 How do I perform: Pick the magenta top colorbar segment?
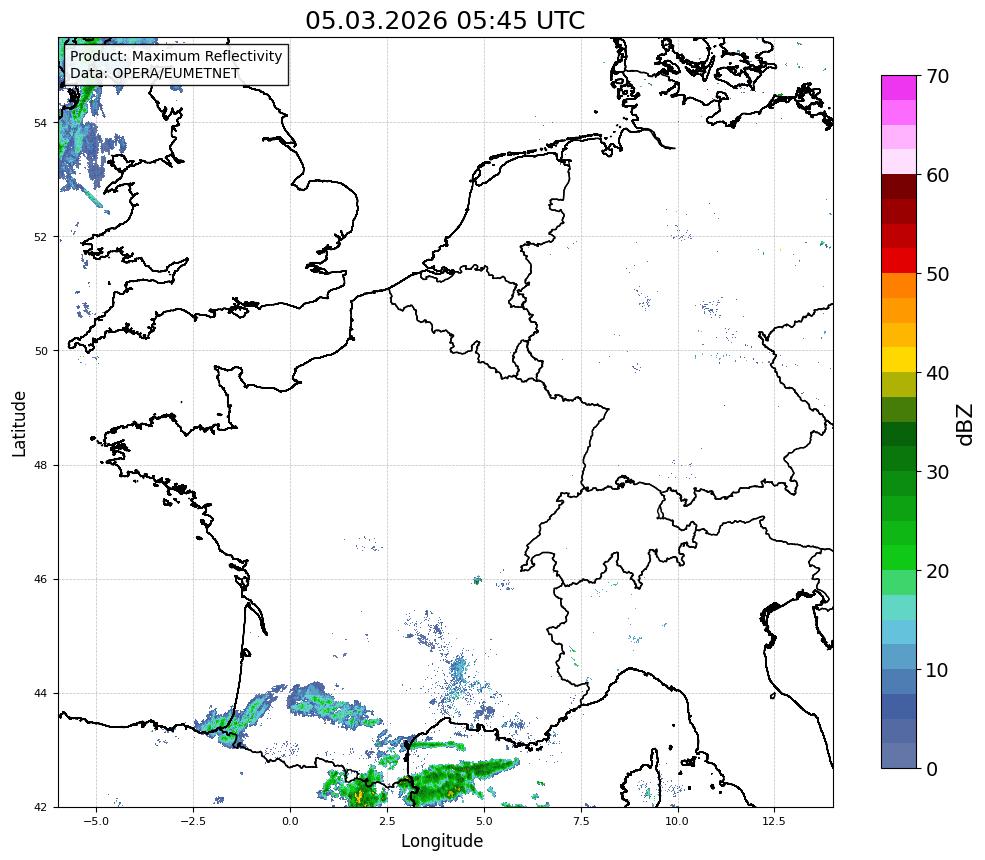(899, 88)
